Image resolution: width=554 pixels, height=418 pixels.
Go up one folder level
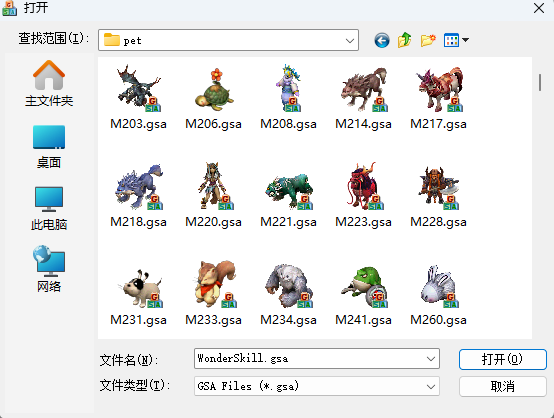pos(405,40)
